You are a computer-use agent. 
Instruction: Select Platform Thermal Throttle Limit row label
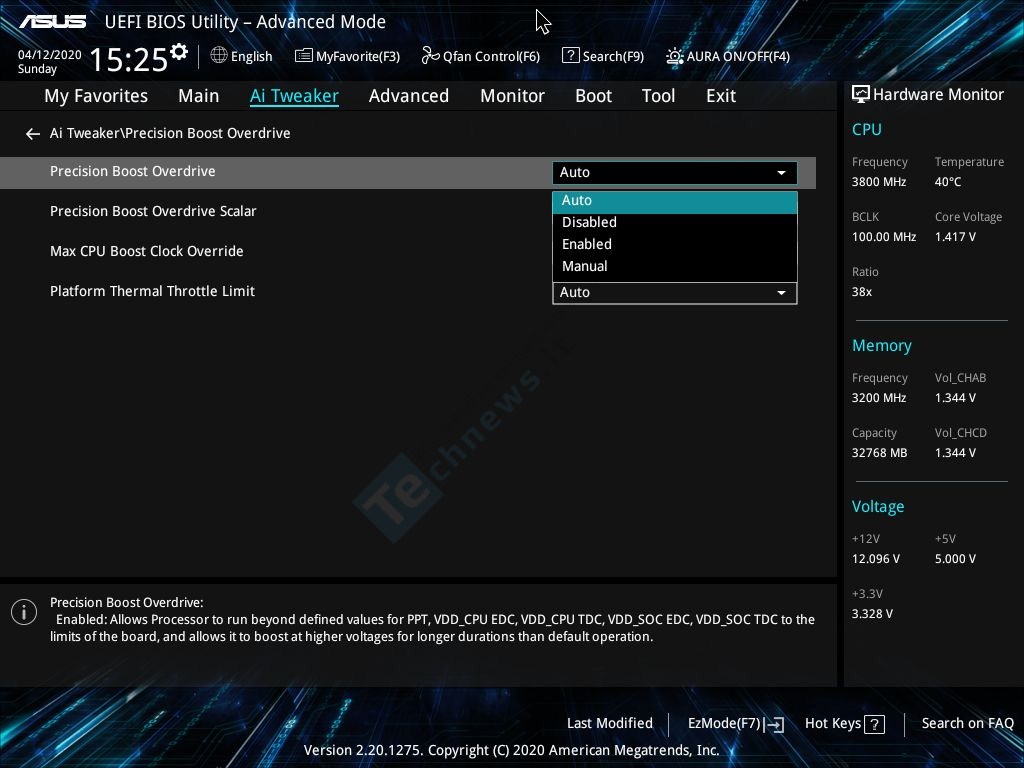coord(152,291)
